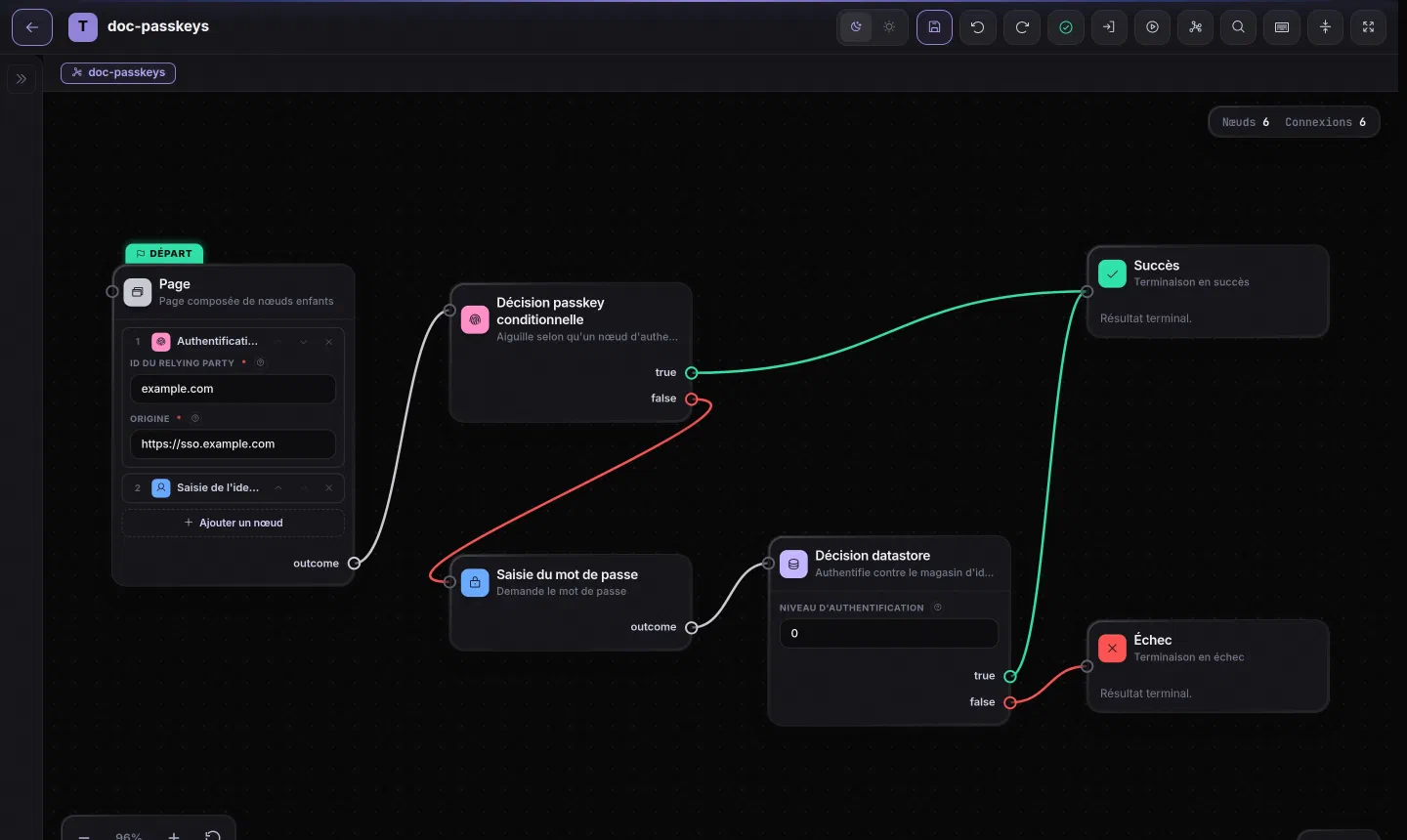1407x840 pixels.
Task: Reset canvas zoom with the reset icon
Action: point(213,836)
